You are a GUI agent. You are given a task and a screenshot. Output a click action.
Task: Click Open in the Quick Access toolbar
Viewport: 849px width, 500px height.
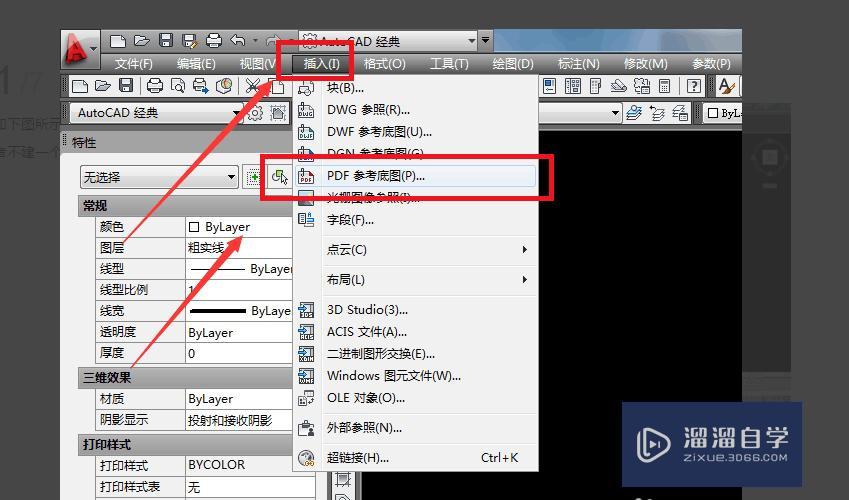pyautogui.click(x=141, y=41)
